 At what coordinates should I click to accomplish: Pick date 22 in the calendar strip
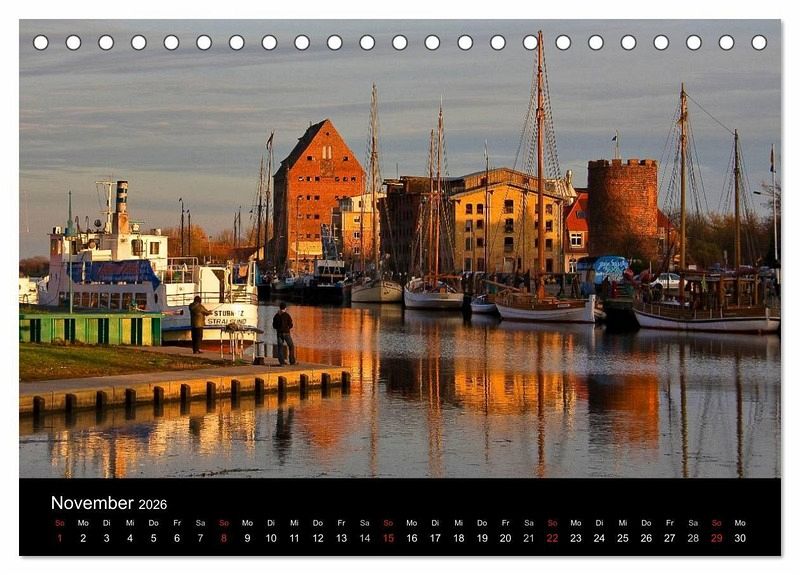click(x=552, y=538)
